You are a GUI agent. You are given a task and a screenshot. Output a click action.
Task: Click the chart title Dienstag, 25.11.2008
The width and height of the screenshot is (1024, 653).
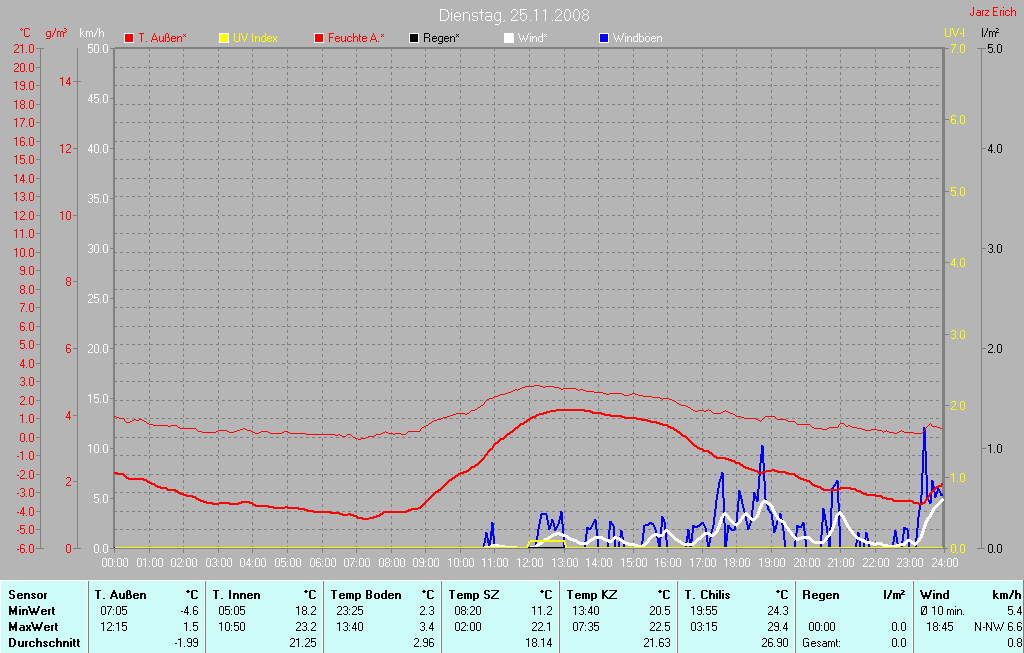[514, 15]
